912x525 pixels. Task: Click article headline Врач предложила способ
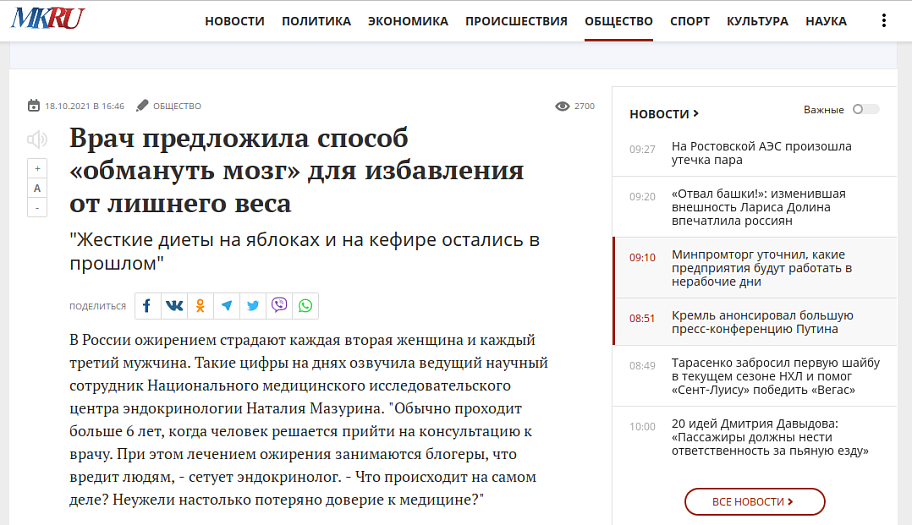coord(297,170)
